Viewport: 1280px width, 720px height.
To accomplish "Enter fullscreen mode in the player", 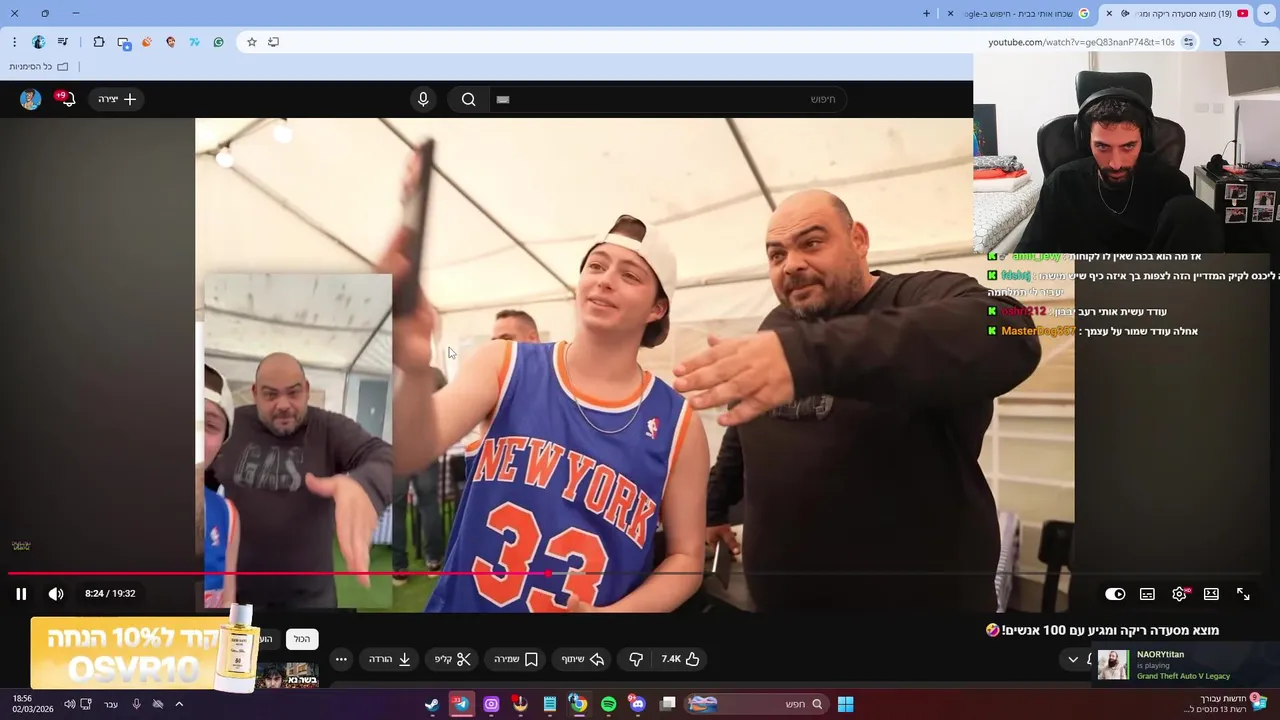I will coord(1243,594).
